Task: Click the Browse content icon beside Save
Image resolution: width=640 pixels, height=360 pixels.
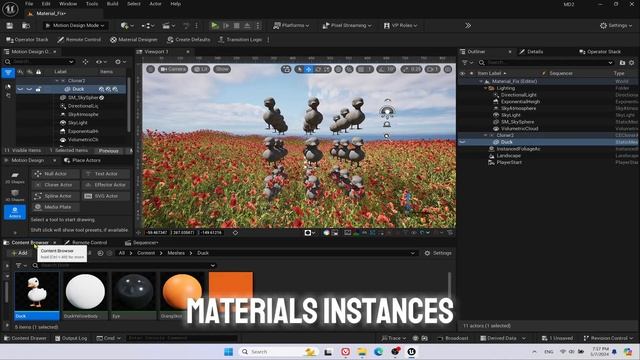Action: click(26, 25)
